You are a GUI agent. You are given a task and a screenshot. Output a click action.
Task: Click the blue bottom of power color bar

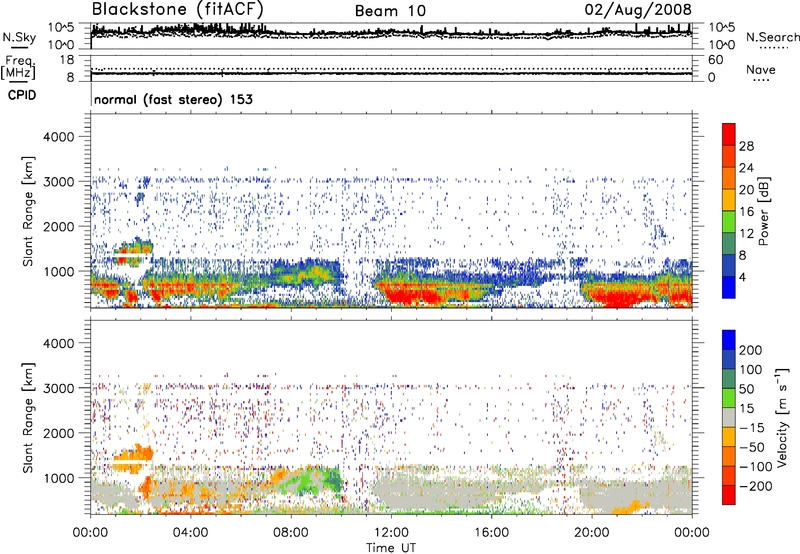pos(729,287)
